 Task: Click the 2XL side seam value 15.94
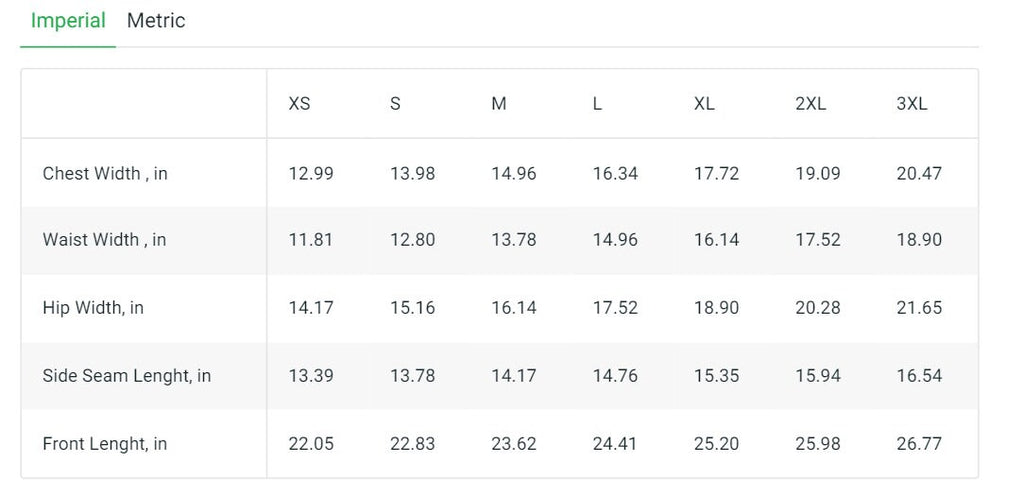coord(818,376)
